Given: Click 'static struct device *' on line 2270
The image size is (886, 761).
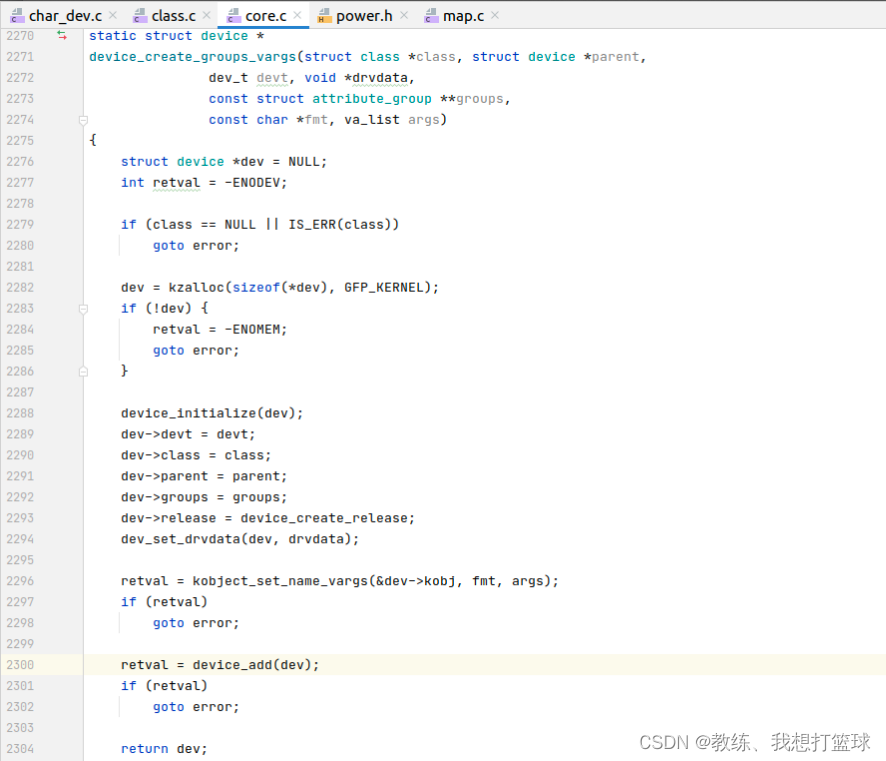Looking at the screenshot, I should pyautogui.click(x=176, y=36).
